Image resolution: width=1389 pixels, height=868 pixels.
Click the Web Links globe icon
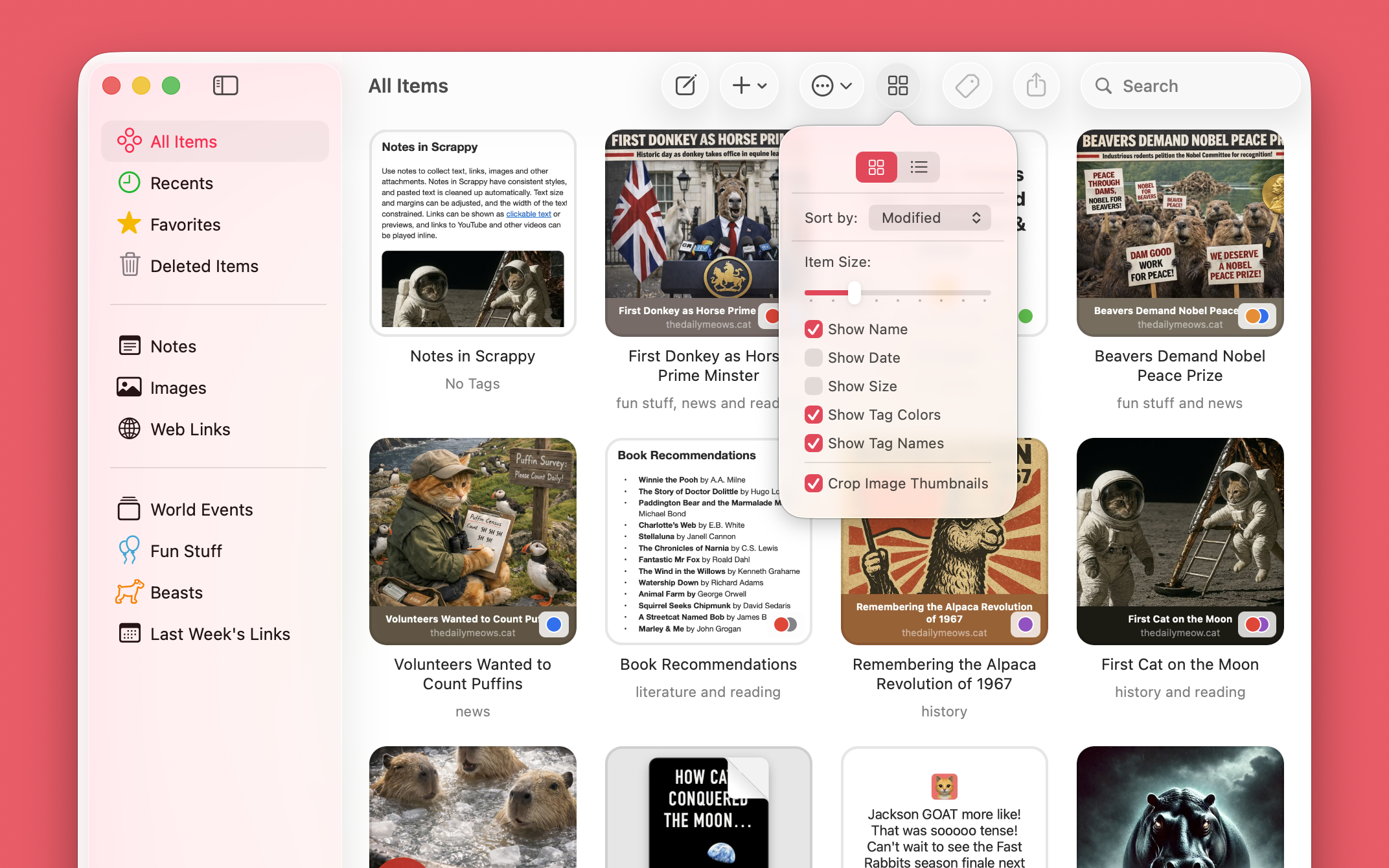click(x=130, y=429)
